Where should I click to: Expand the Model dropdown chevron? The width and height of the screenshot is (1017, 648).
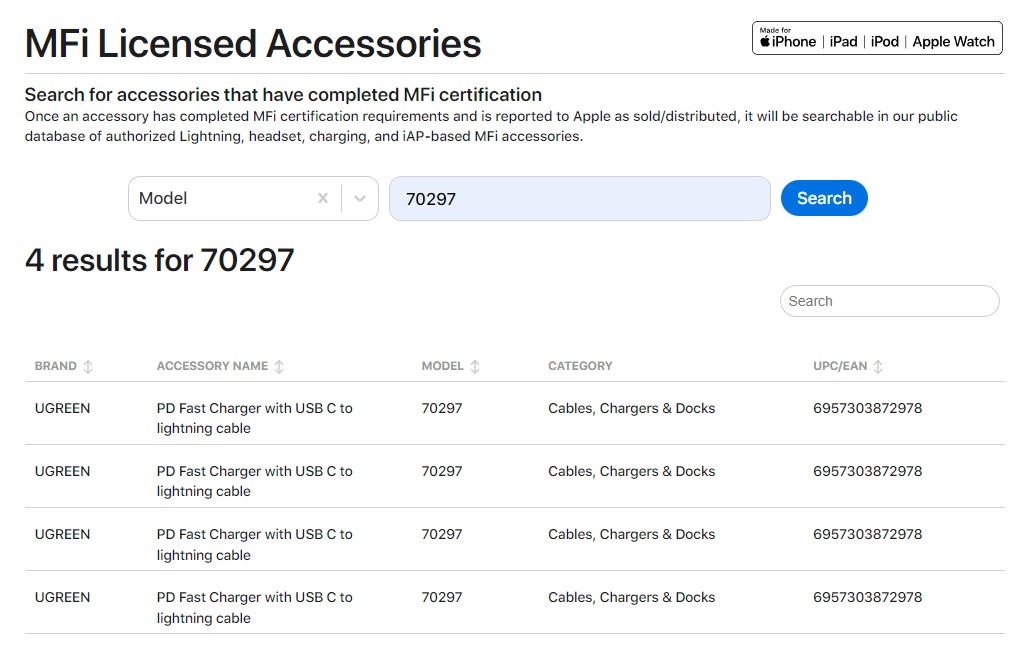[360, 198]
